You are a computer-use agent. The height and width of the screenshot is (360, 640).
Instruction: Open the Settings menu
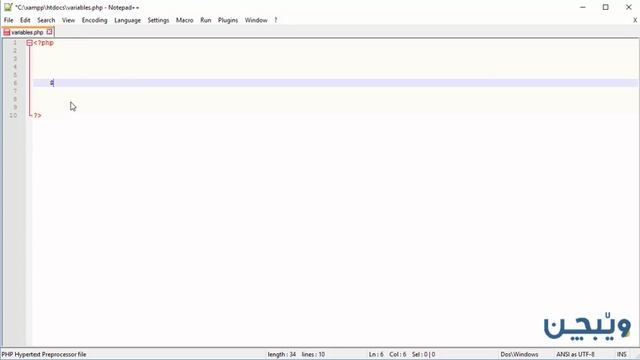[158, 20]
